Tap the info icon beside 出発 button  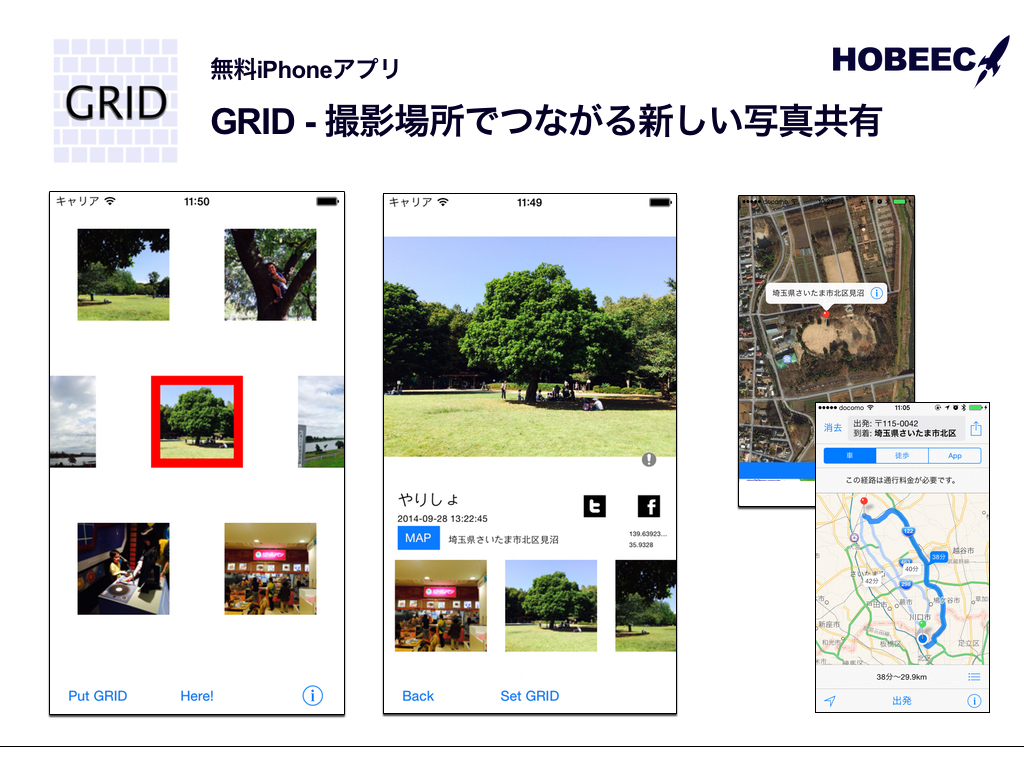tap(974, 701)
